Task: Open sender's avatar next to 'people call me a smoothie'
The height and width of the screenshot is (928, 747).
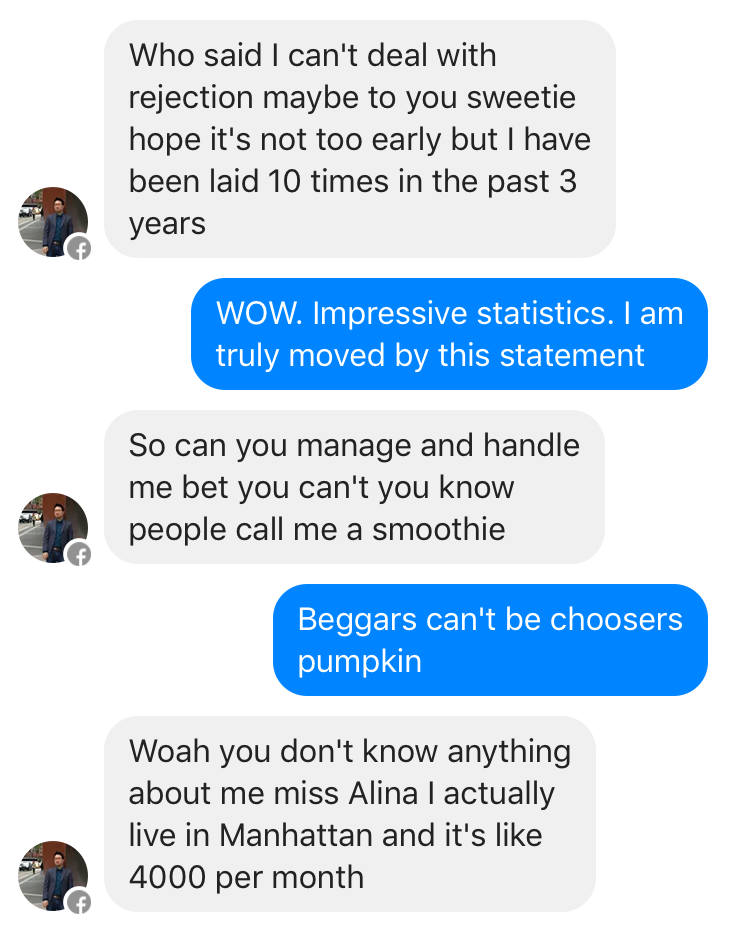Action: click(53, 528)
